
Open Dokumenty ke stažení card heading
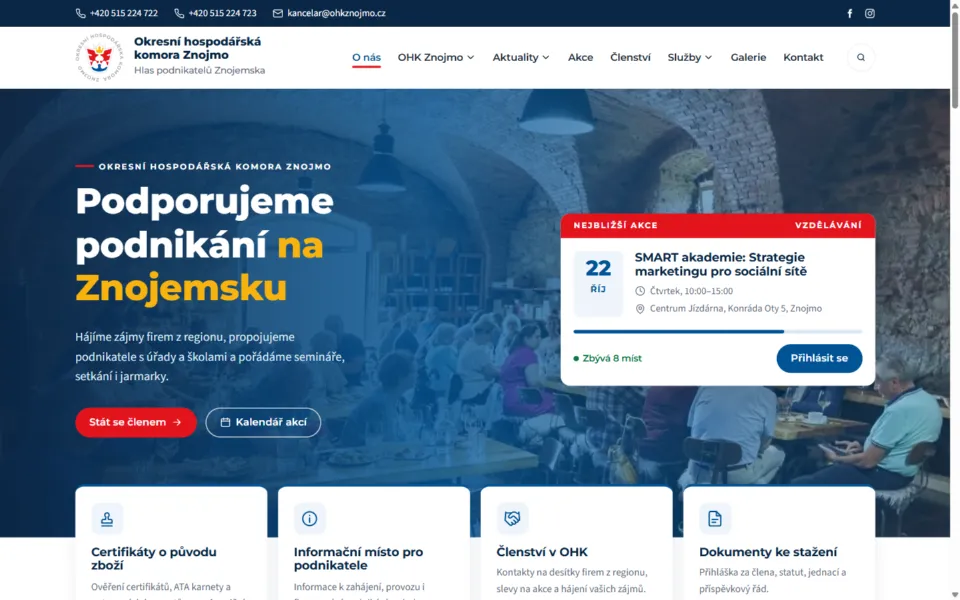(768, 552)
